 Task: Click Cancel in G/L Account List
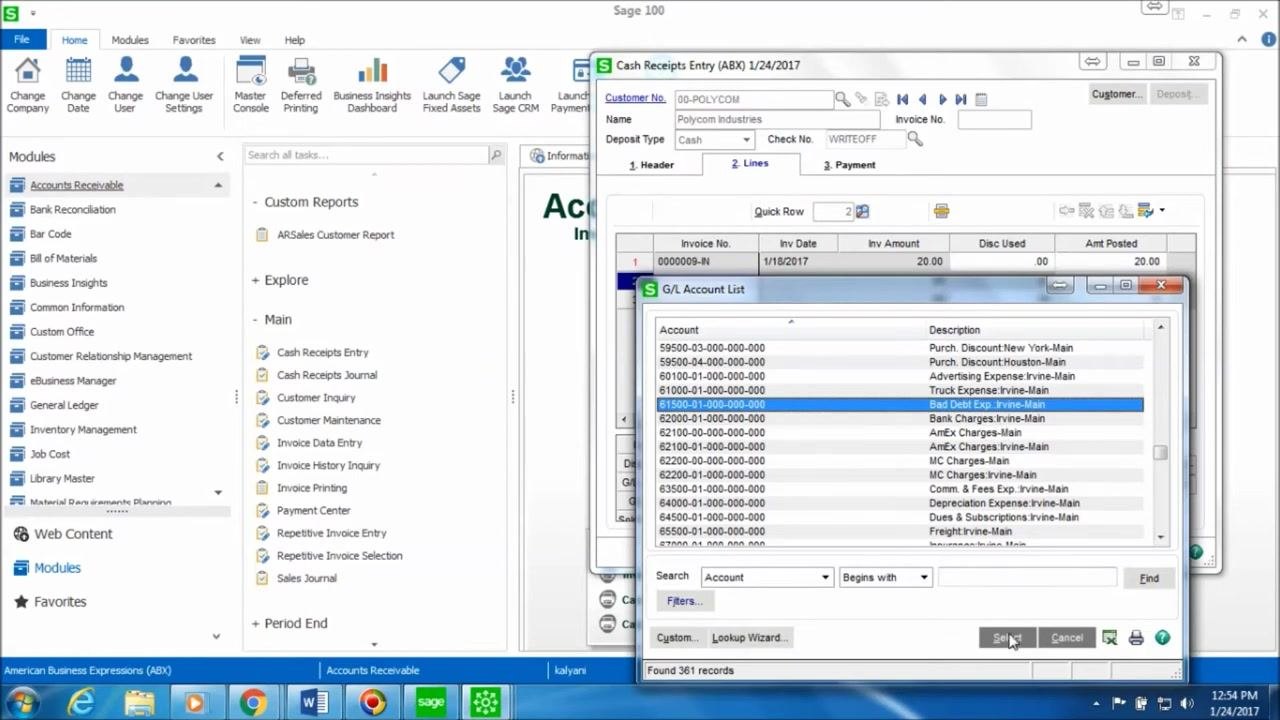[x=1067, y=638]
